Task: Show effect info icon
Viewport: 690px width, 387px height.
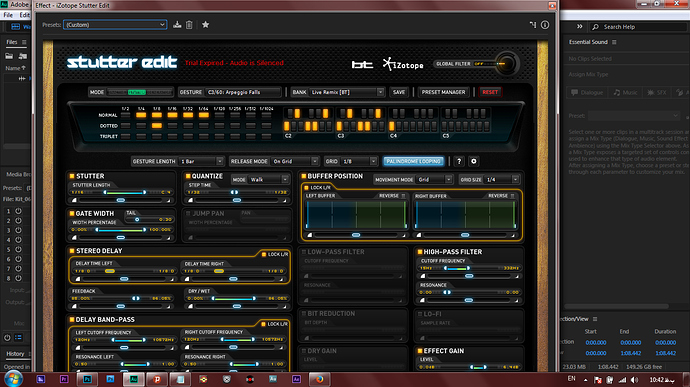Action: (545, 25)
